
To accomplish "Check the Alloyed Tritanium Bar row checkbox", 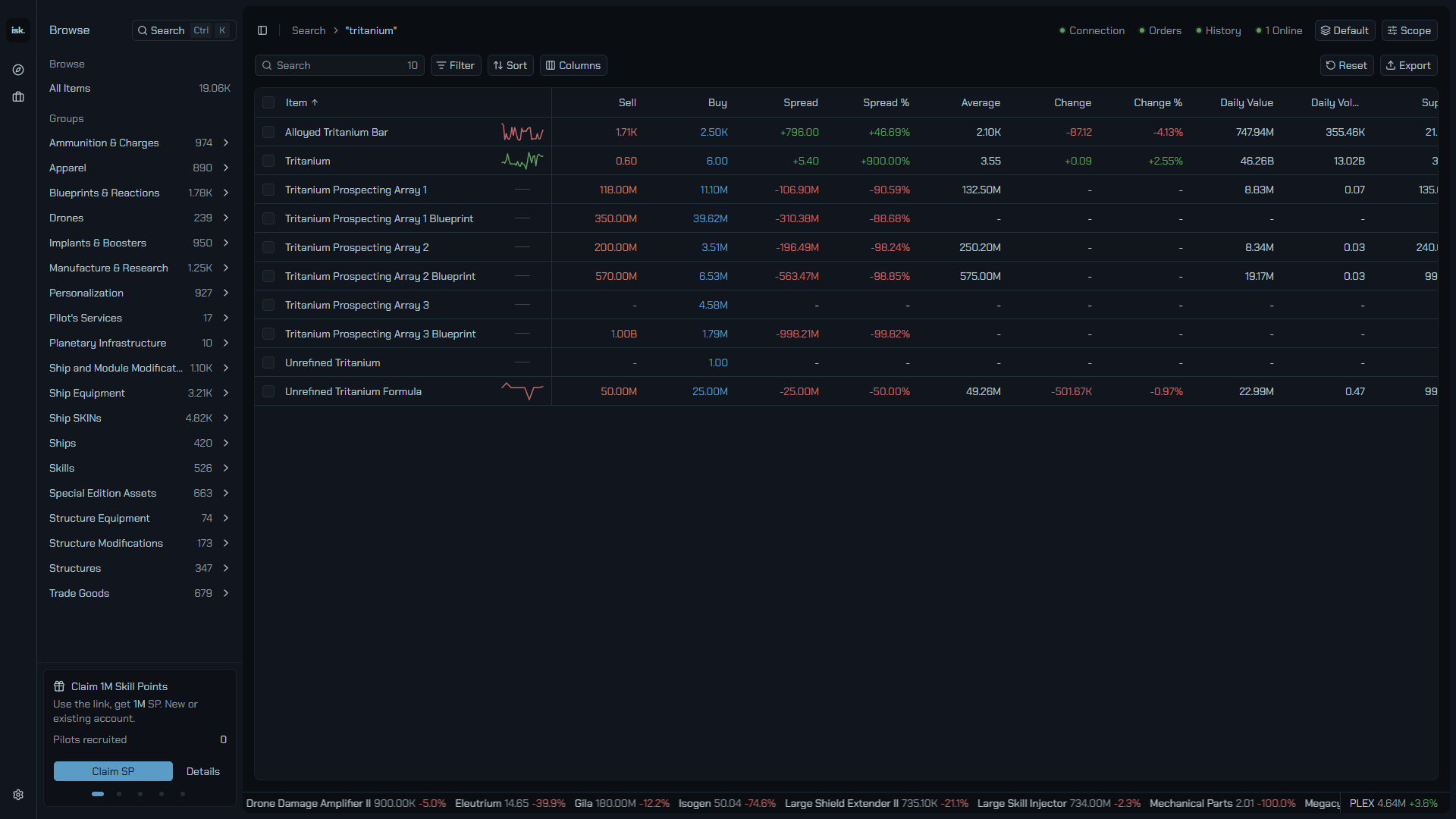I will [268, 132].
